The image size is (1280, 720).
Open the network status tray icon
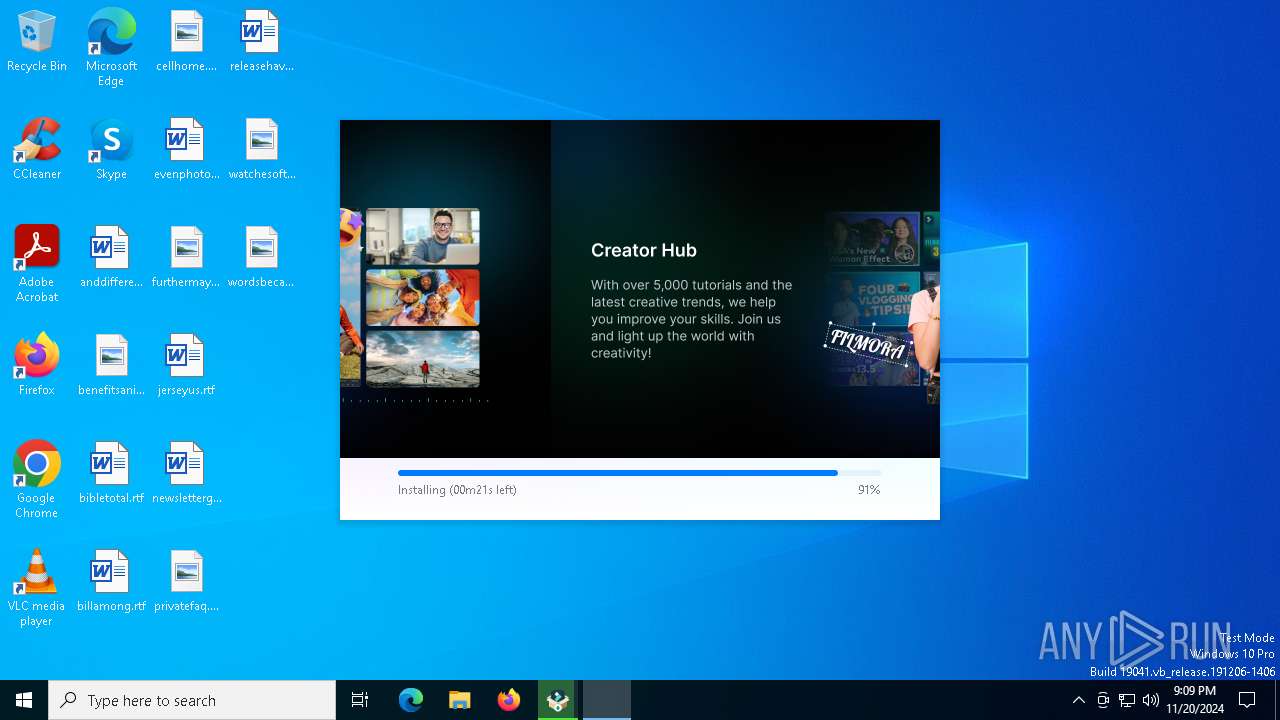coord(1127,700)
